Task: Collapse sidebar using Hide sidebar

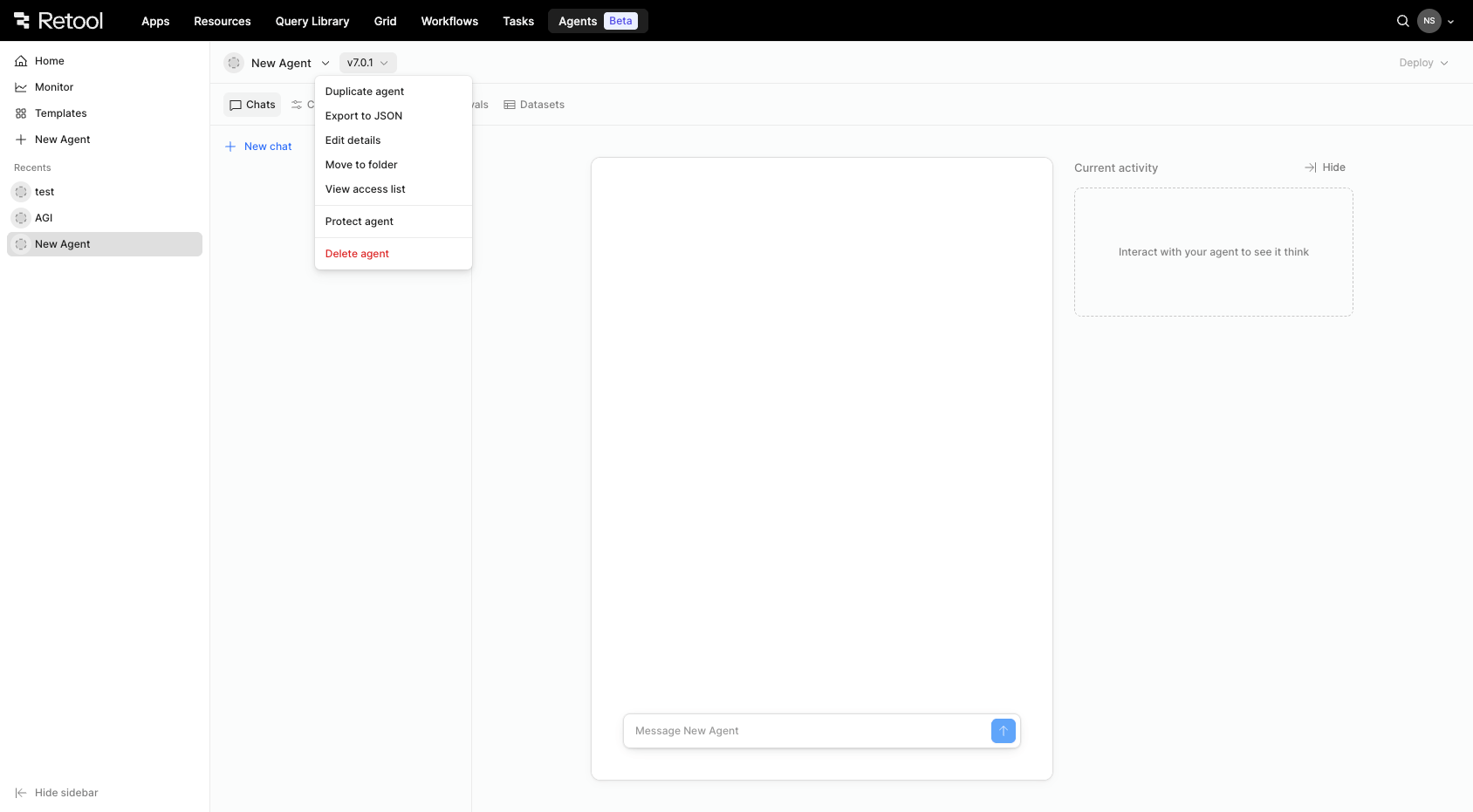Action: point(58,793)
